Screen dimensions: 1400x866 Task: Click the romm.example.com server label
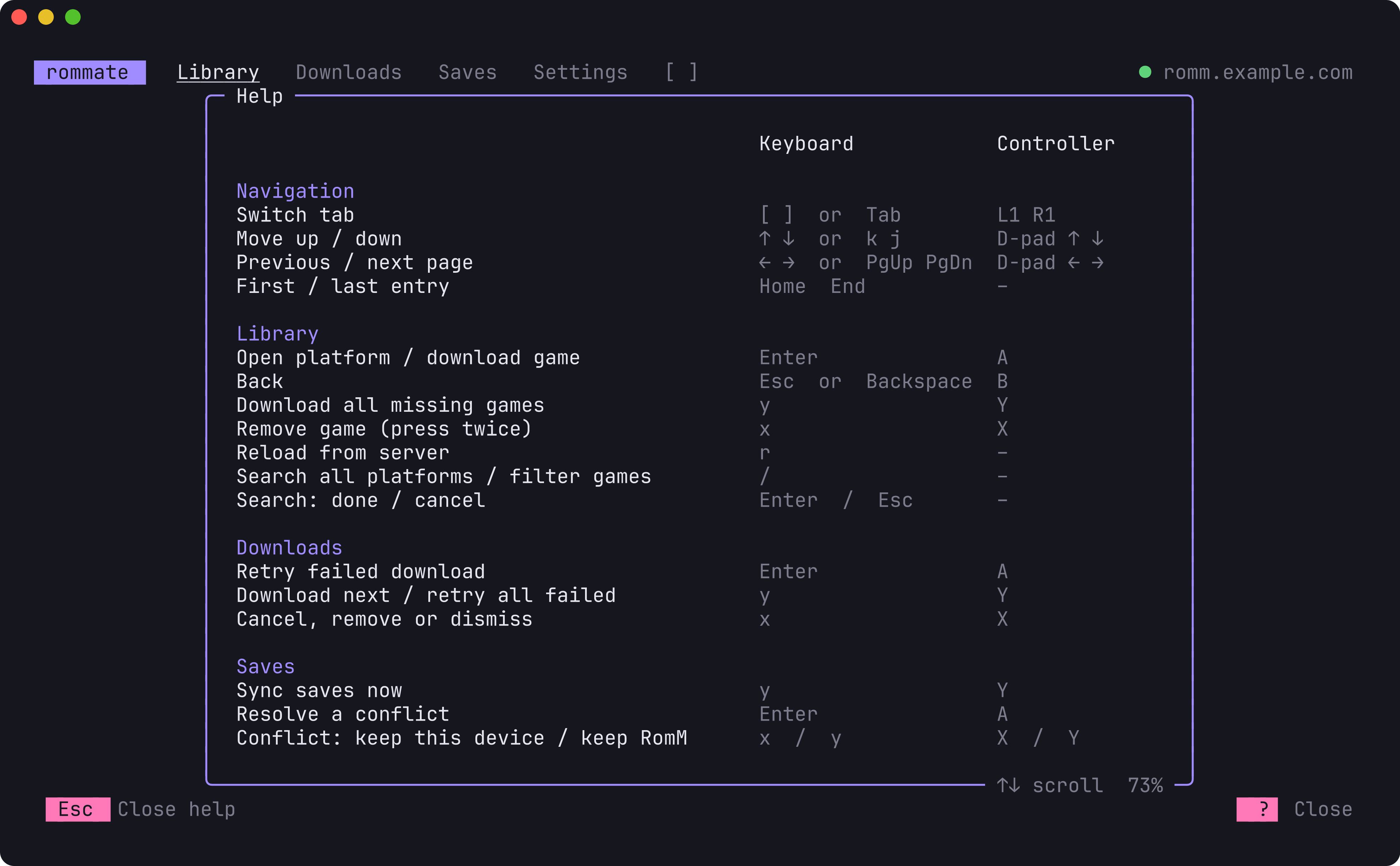[x=1258, y=72]
